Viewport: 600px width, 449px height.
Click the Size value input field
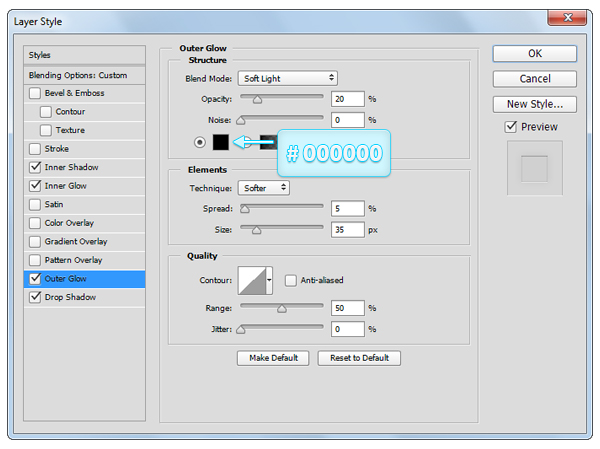[346, 229]
